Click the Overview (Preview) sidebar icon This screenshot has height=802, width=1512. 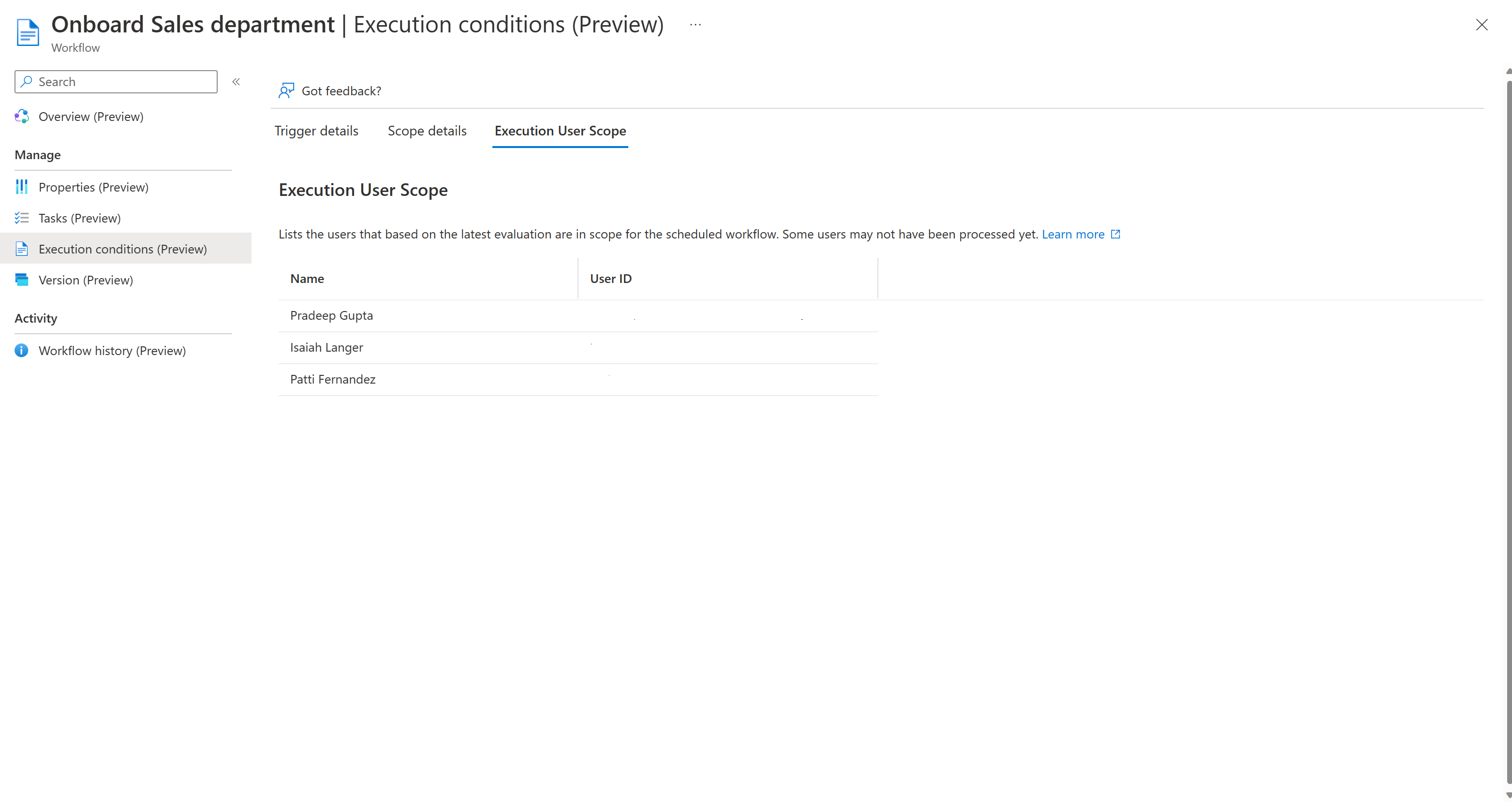(x=22, y=116)
